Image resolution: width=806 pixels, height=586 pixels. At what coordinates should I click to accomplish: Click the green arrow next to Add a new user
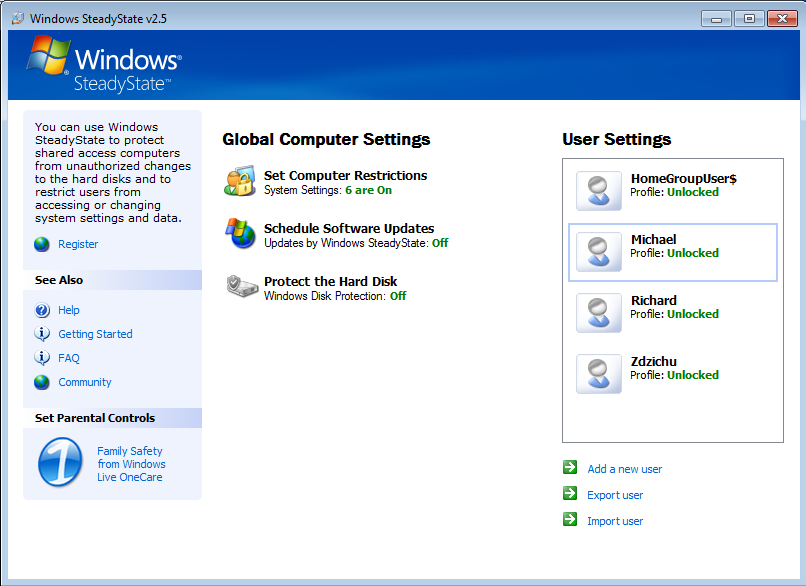click(570, 467)
